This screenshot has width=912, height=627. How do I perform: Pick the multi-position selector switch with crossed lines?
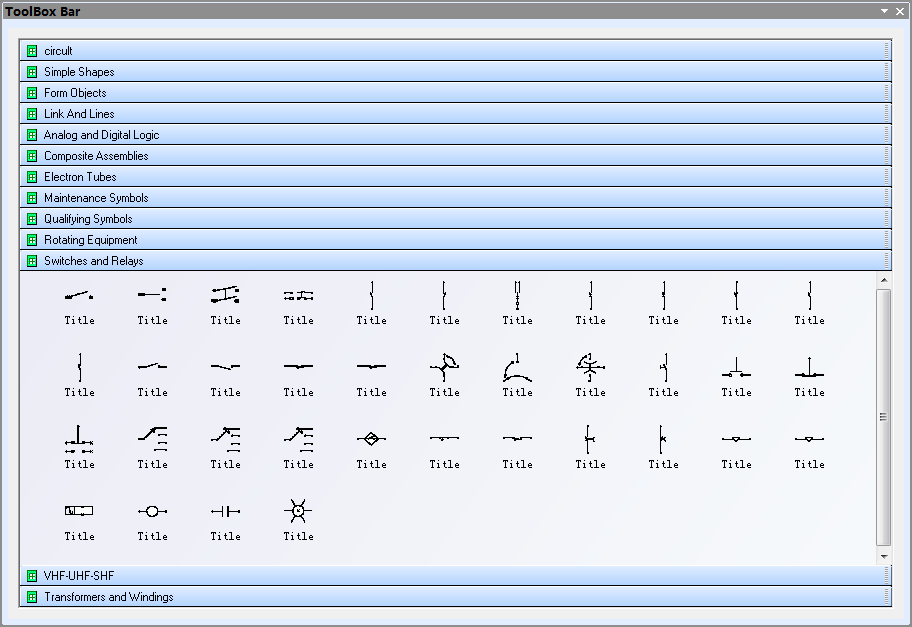click(590, 367)
